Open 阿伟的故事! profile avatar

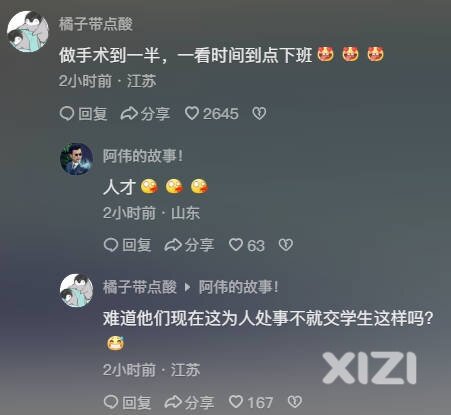coord(76,159)
